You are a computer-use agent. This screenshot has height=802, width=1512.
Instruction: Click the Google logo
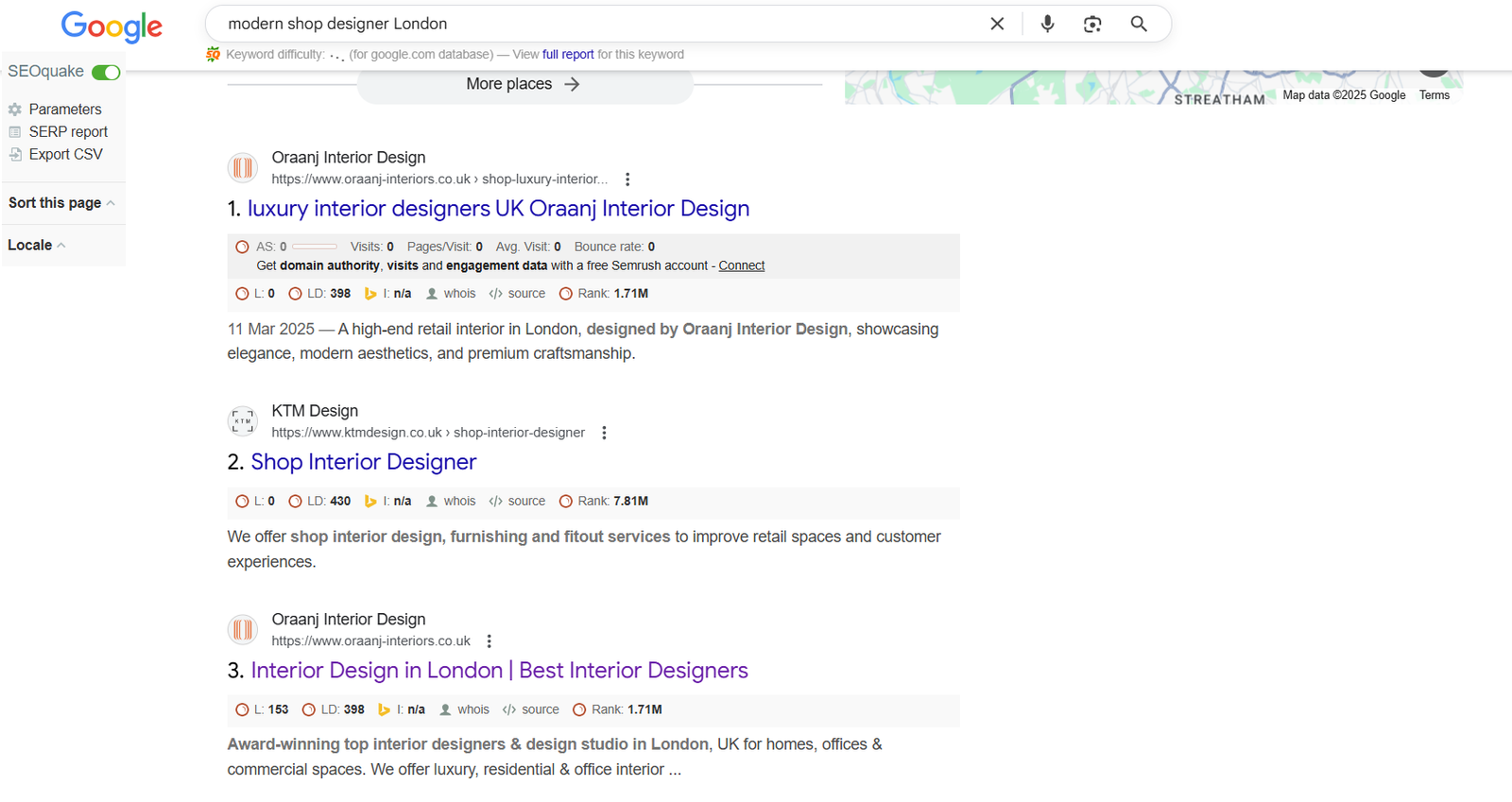112,26
